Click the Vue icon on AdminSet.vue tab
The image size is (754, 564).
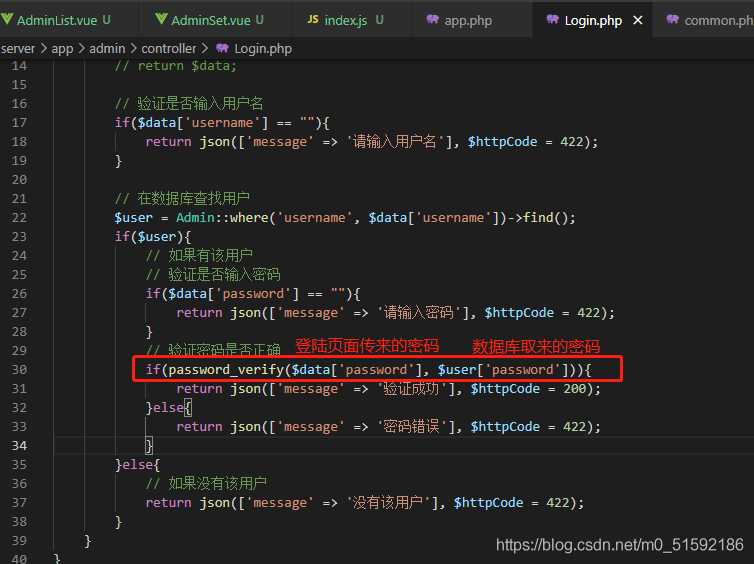(x=162, y=19)
